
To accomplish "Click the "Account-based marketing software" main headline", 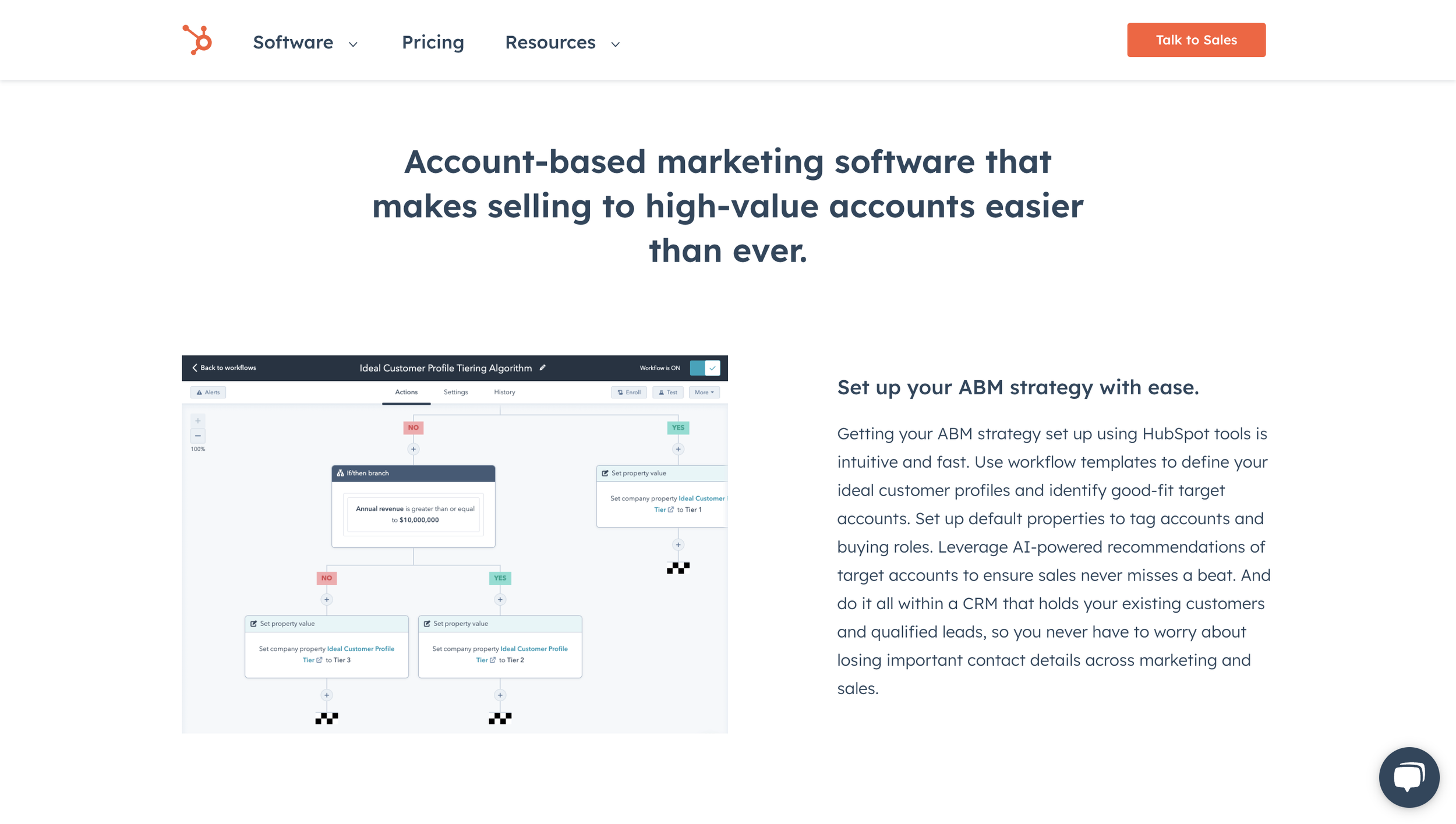I will tap(728, 206).
